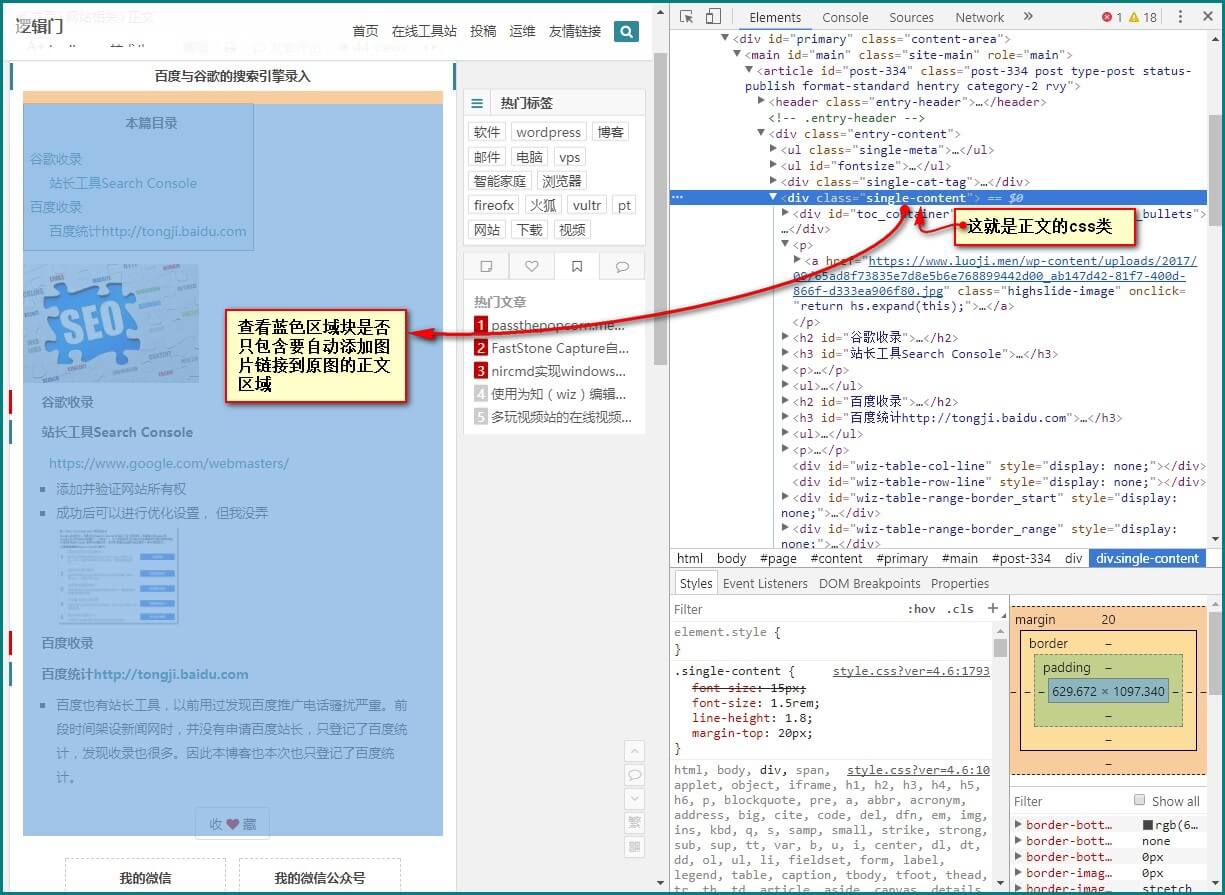
Task: Click the bookmark icon widget tab
Action: pyautogui.click(x=577, y=266)
